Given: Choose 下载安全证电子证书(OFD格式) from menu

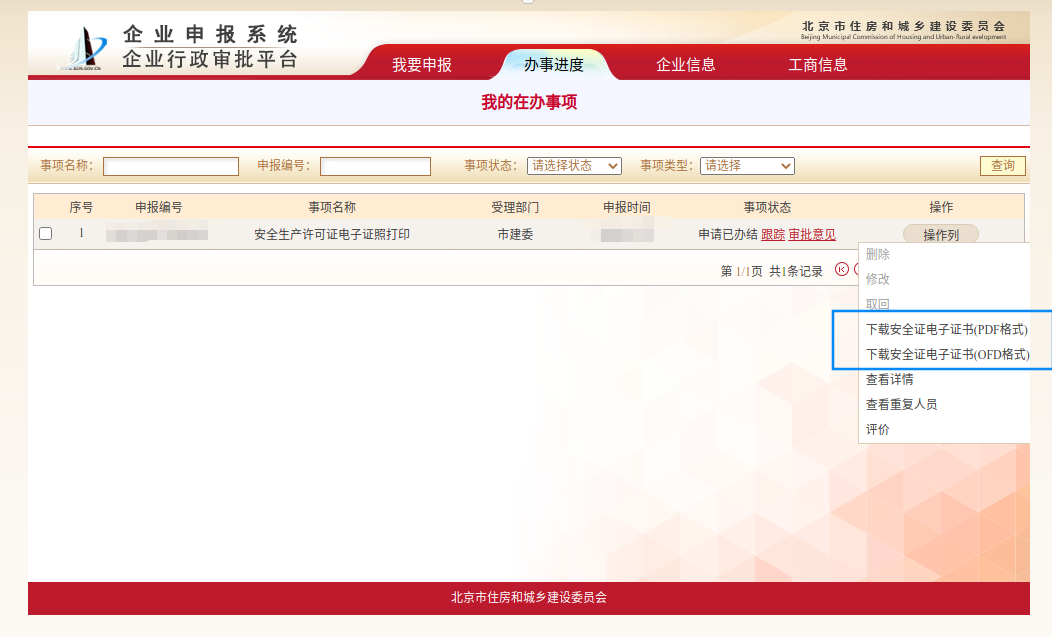Looking at the screenshot, I should 946,354.
